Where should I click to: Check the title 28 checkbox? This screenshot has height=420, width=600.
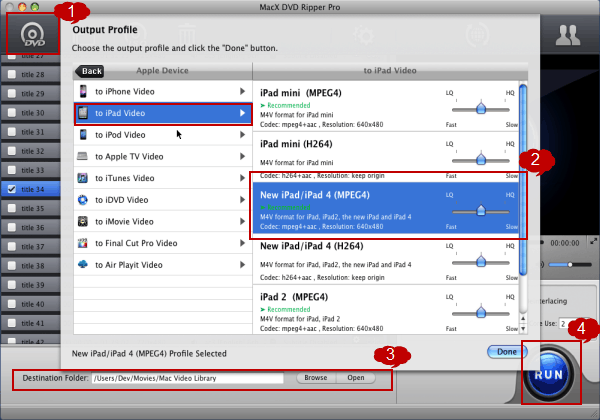(12, 74)
